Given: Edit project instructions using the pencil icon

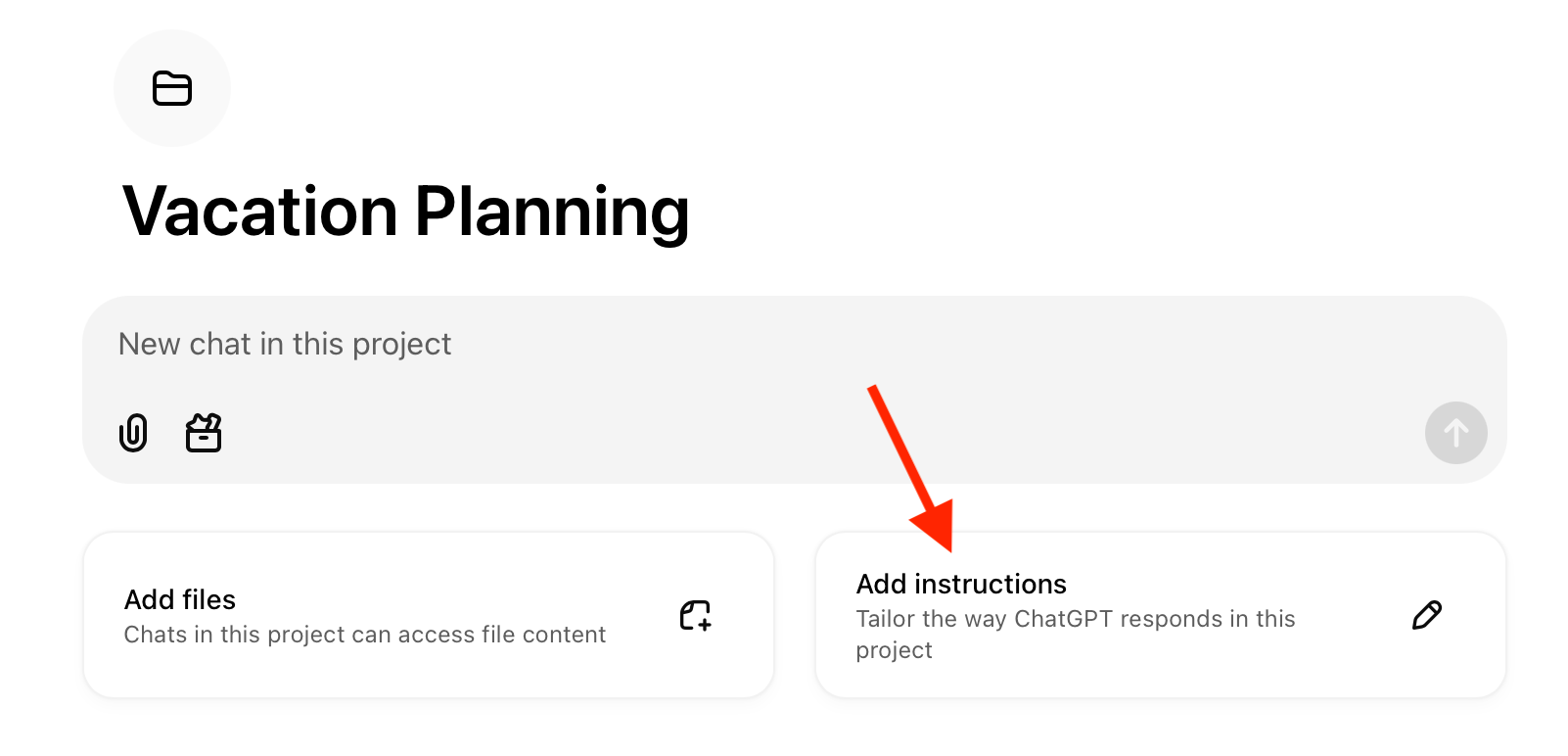Looking at the screenshot, I should click(x=1427, y=615).
